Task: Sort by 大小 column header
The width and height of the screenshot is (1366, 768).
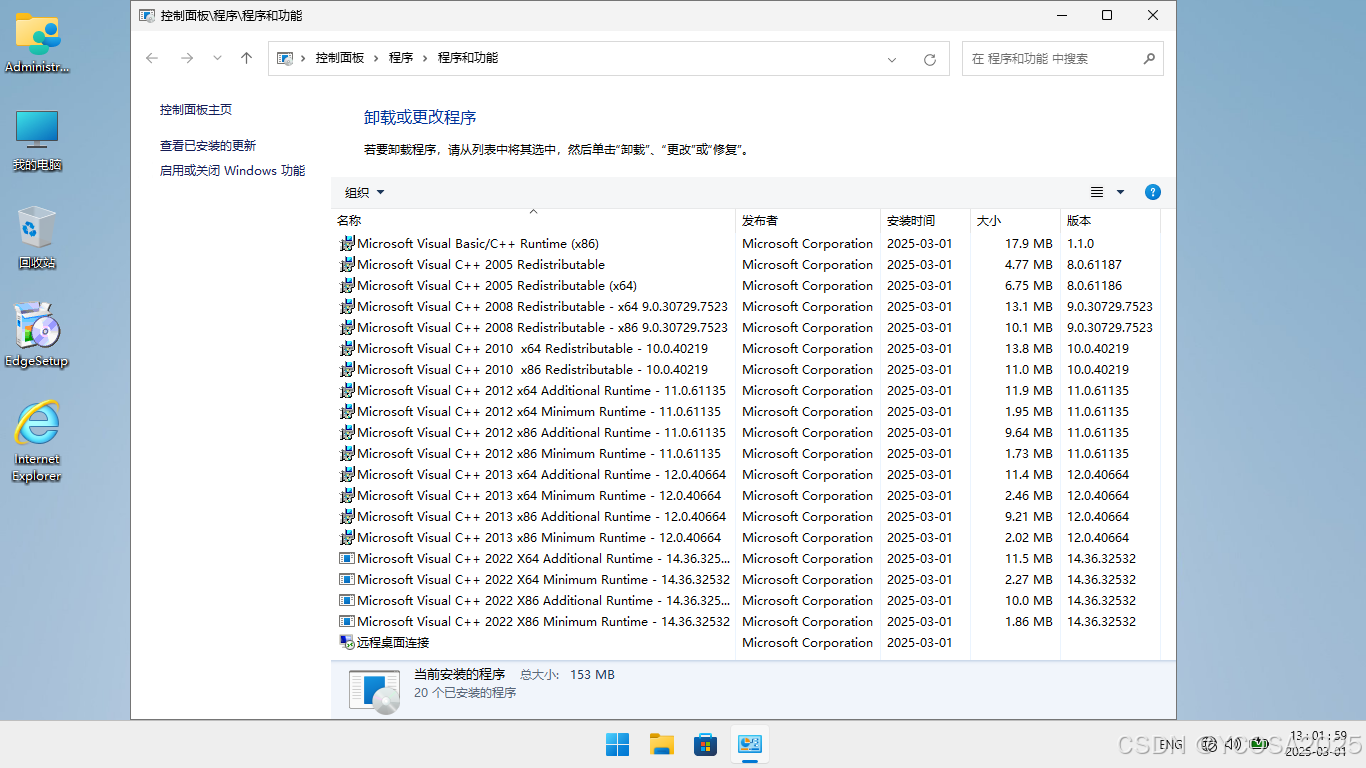Action: 1015,220
